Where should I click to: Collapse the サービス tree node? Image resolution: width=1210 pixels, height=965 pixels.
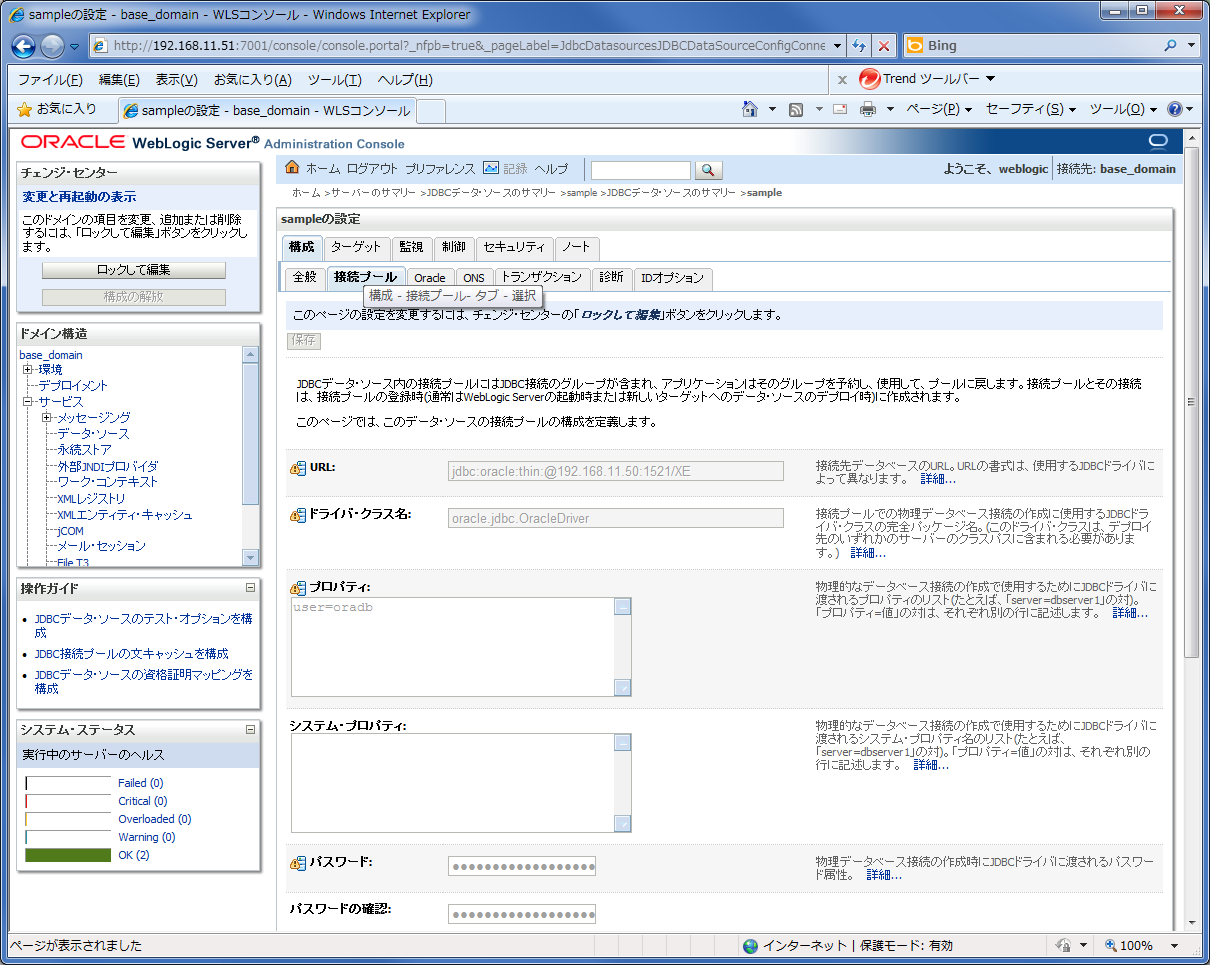pos(29,402)
